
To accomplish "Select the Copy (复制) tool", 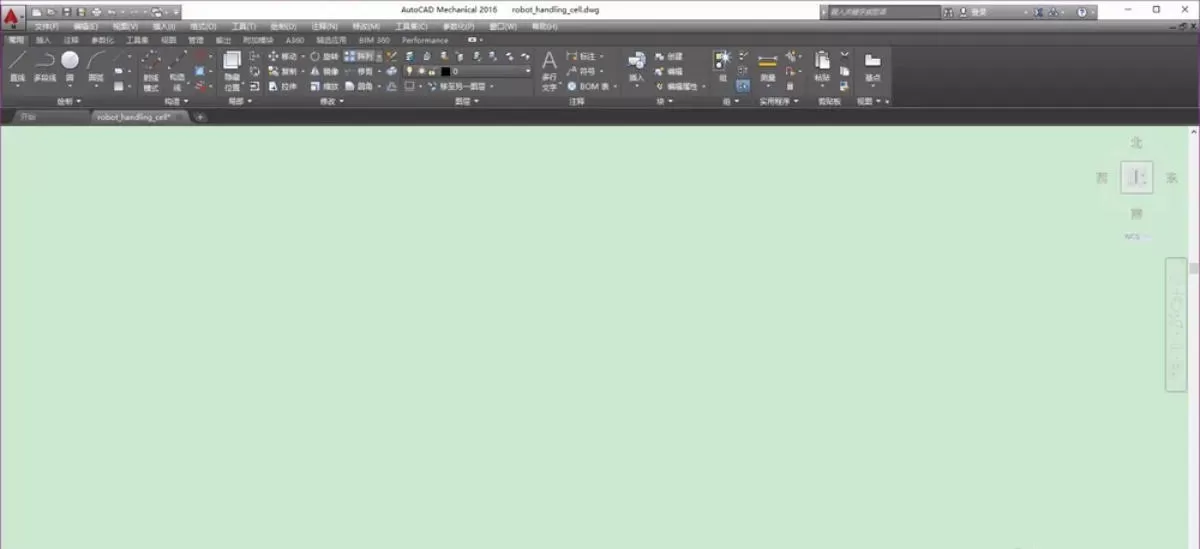I will (x=281, y=71).
